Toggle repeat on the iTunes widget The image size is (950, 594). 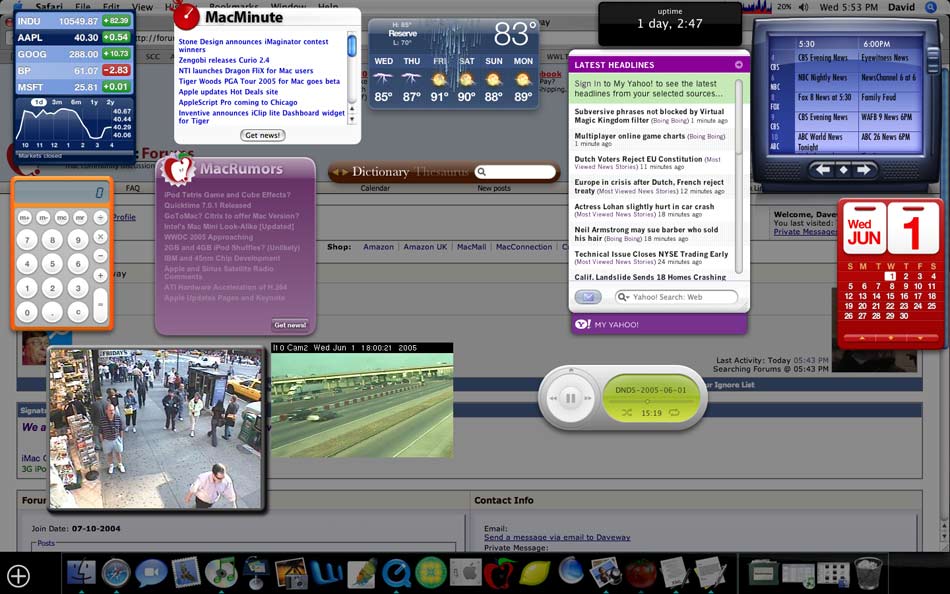tap(674, 413)
